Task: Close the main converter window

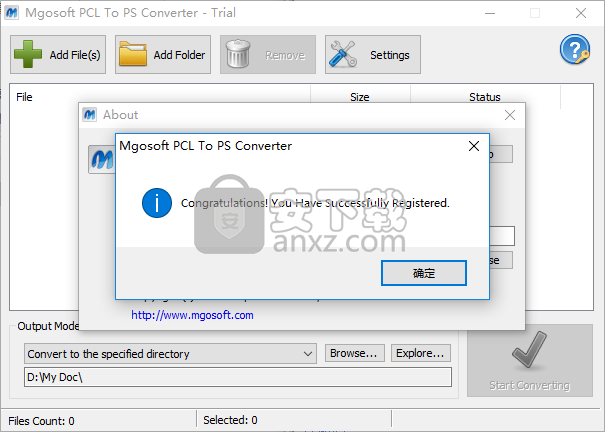Action: [581, 13]
